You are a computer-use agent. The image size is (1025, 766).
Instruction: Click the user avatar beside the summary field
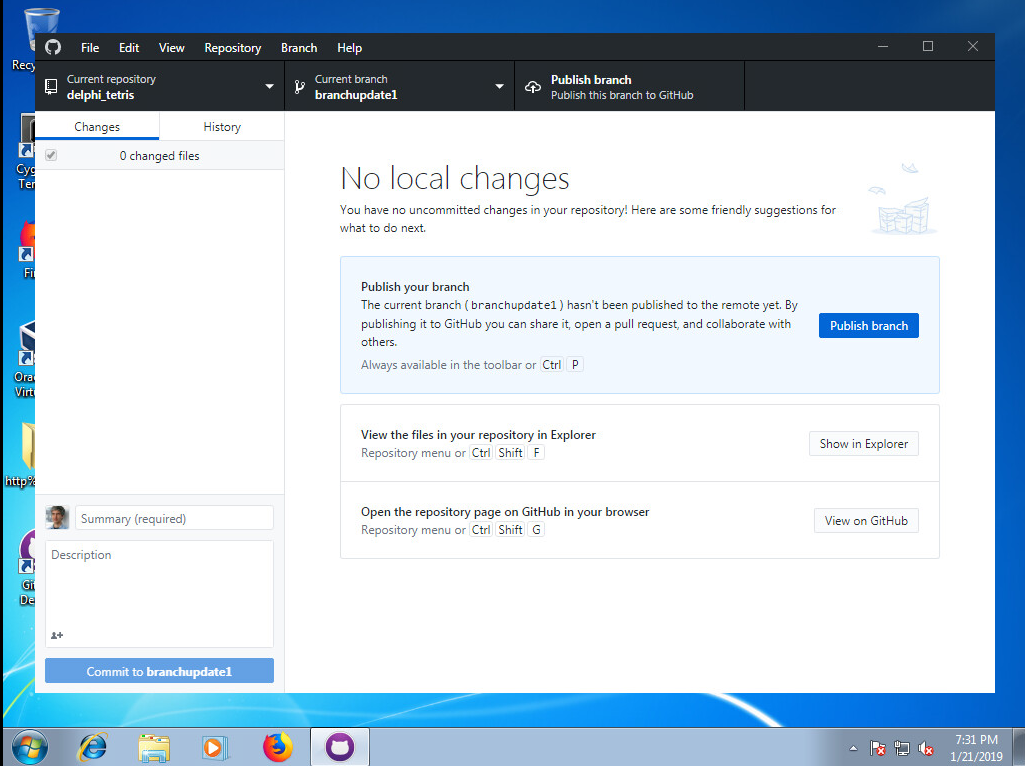coord(57,518)
